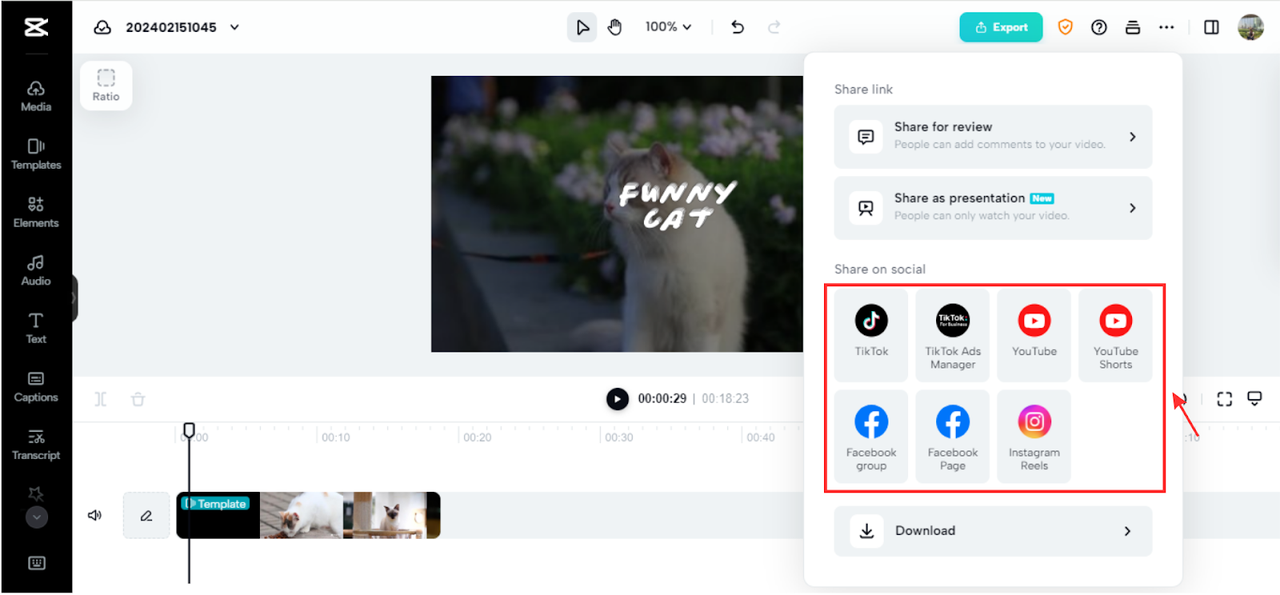This screenshot has height=595, width=1280.
Task: Open the help question mark icon
Action: (1099, 27)
